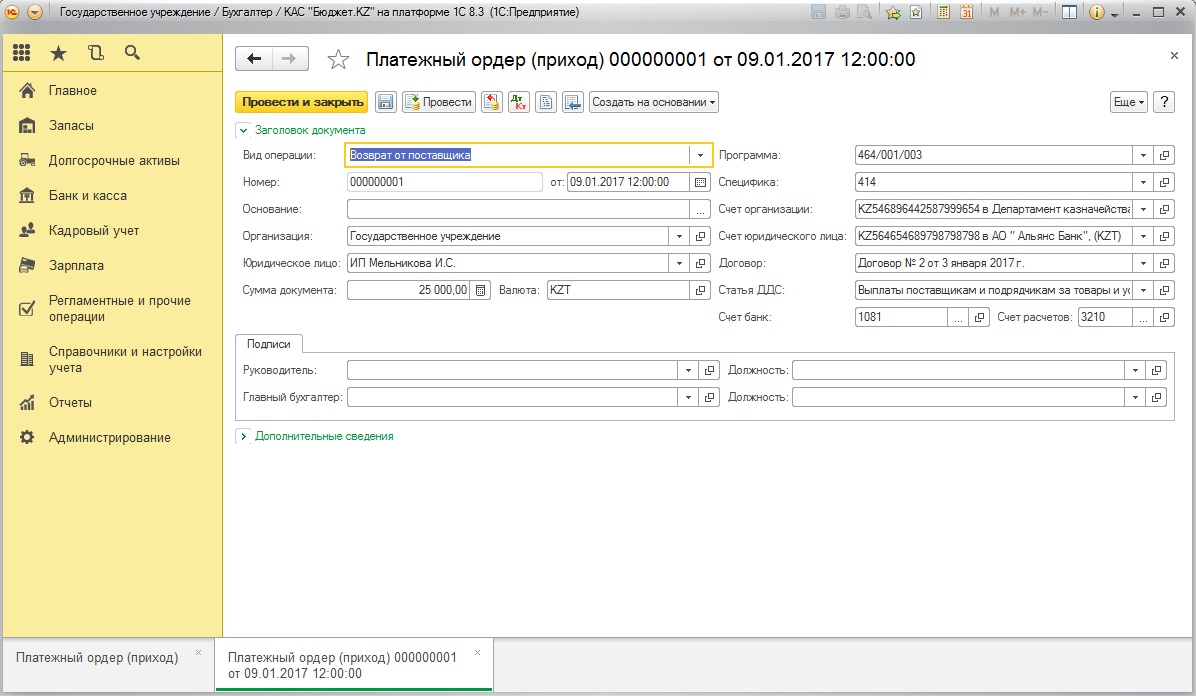Open the Администрирование section

pos(110,438)
